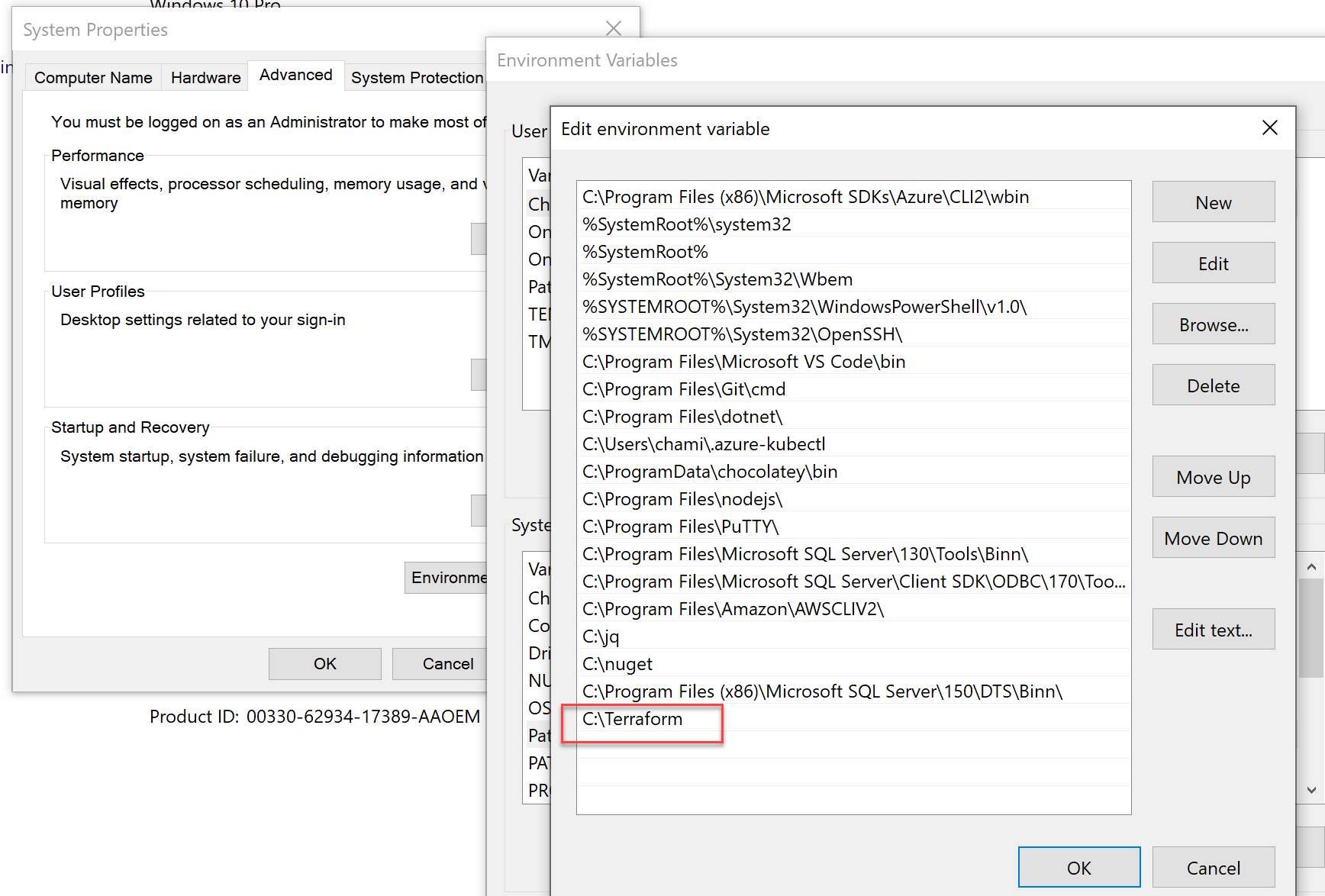The width and height of the screenshot is (1325, 896).
Task: Open the Browse... dialog
Action: click(x=1213, y=324)
